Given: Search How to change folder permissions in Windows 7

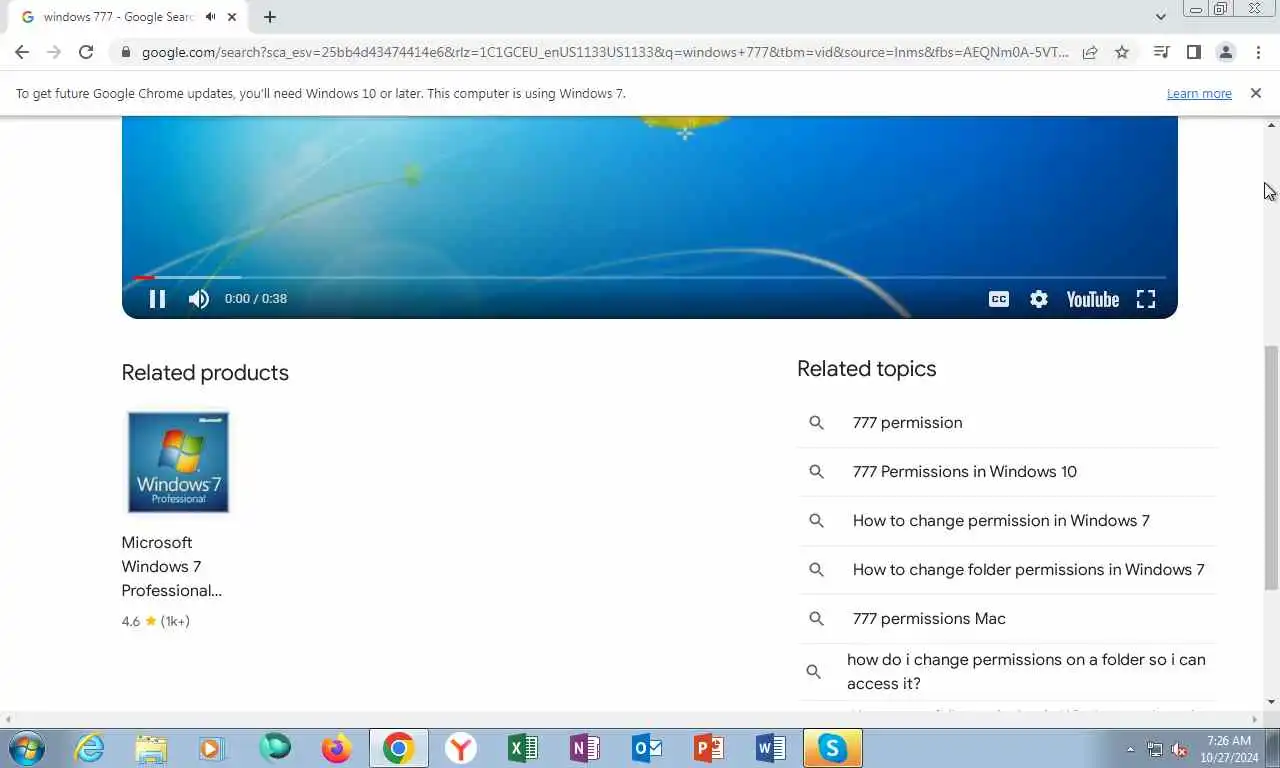Looking at the screenshot, I should pyautogui.click(x=1028, y=569).
